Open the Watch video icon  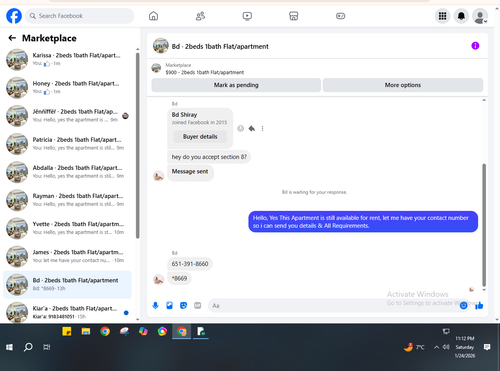click(247, 16)
